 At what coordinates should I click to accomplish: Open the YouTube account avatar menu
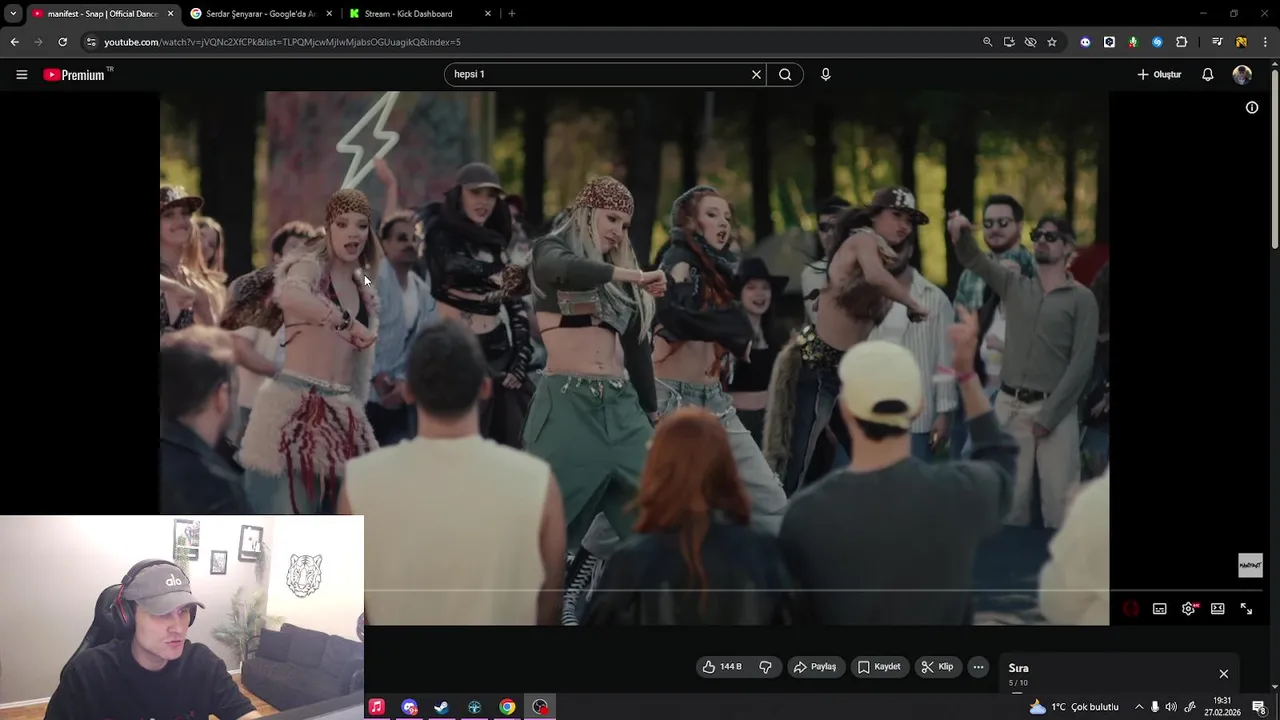(x=1242, y=74)
